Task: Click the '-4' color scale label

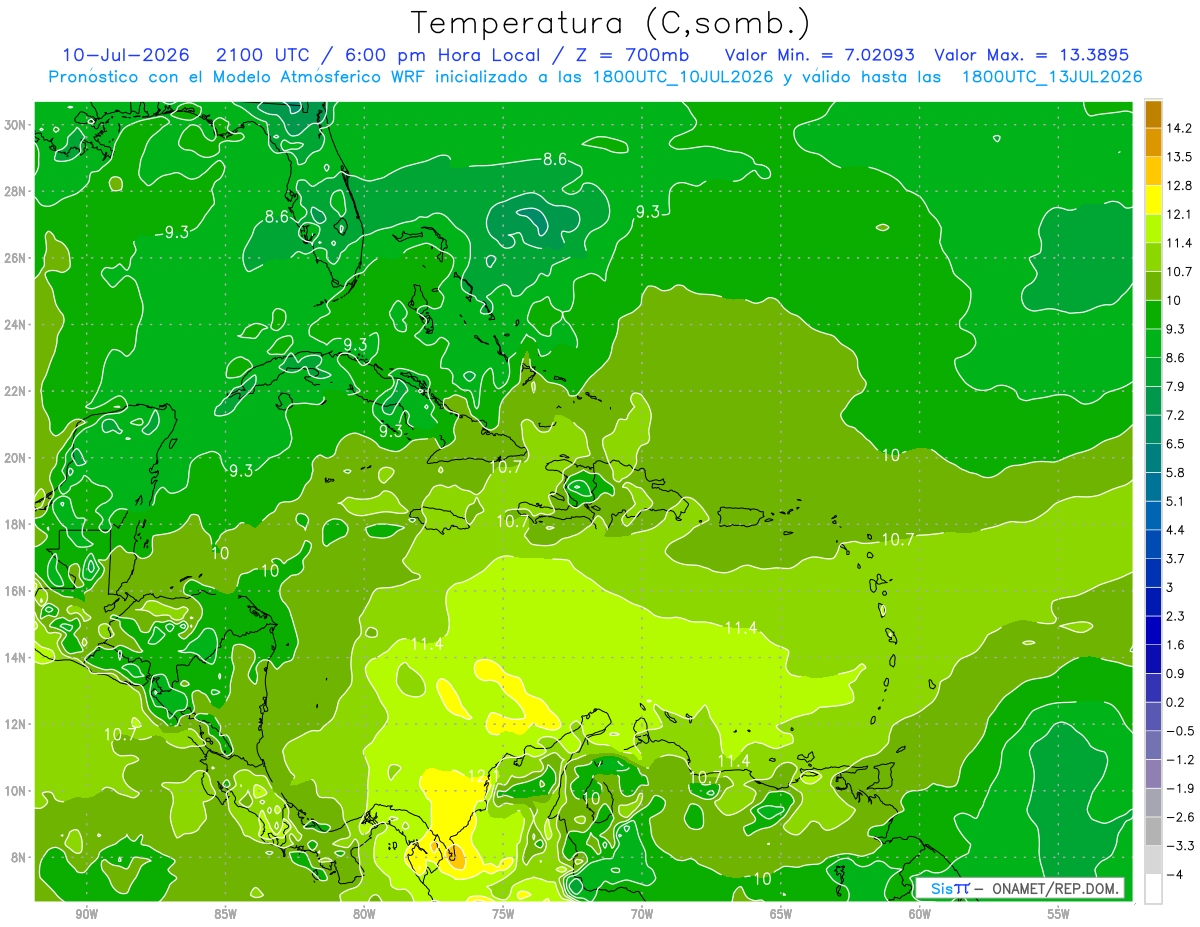Action: pyautogui.click(x=1174, y=874)
